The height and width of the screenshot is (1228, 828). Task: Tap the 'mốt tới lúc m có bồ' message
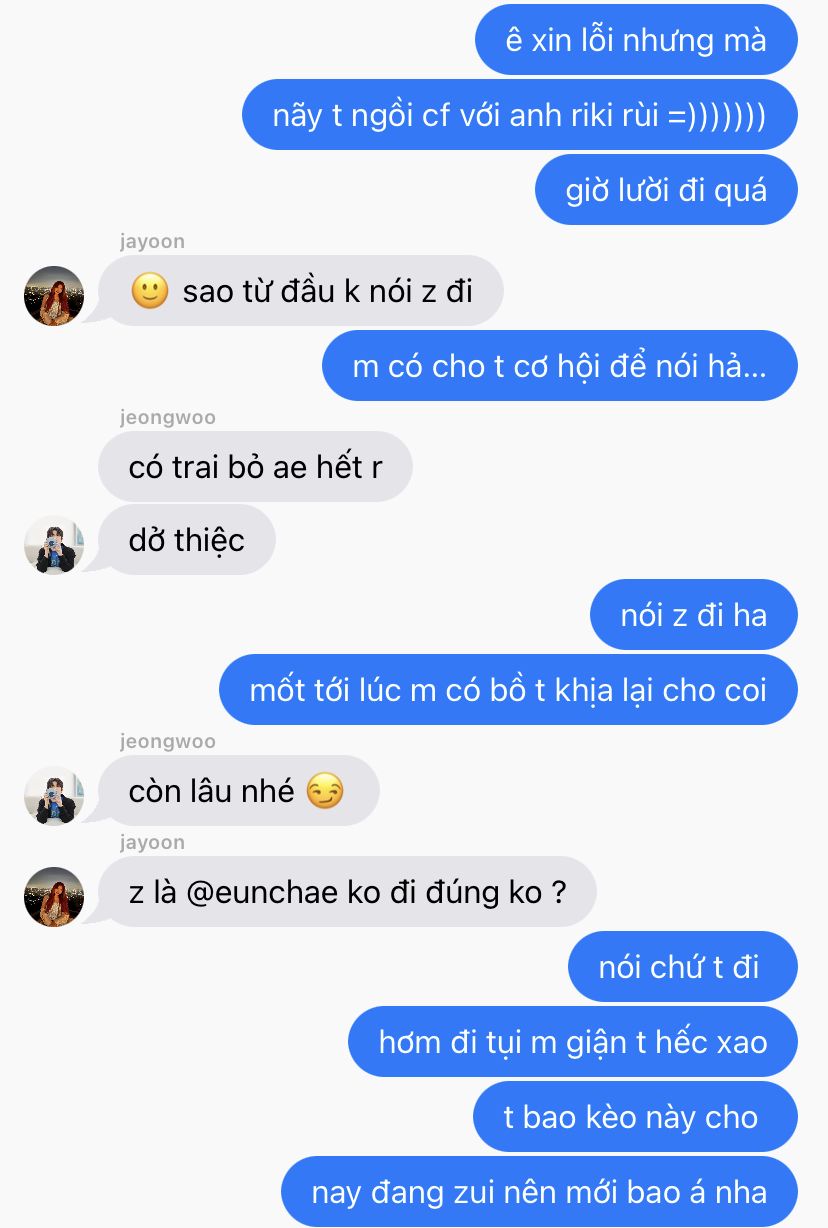508,690
